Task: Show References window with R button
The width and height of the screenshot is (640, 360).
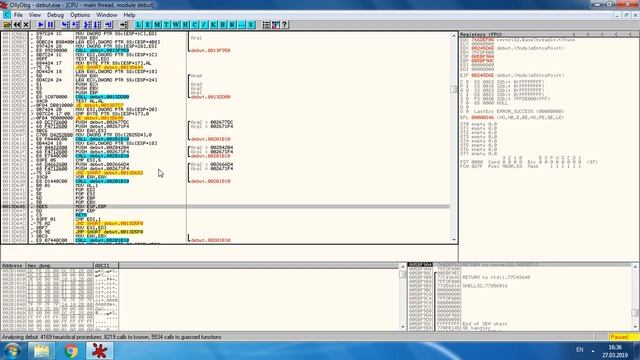Action: (232, 25)
